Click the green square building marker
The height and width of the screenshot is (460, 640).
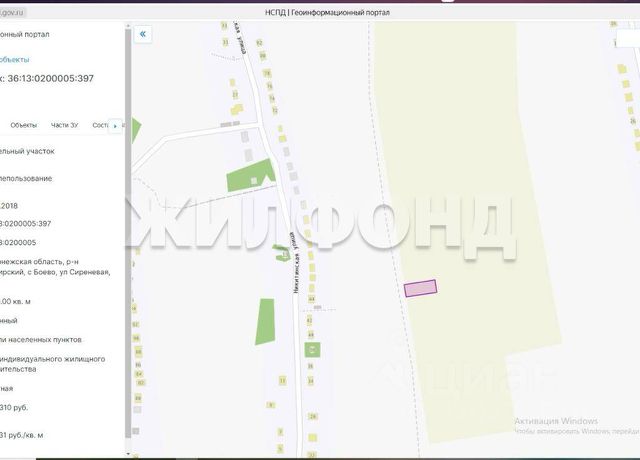point(313,350)
